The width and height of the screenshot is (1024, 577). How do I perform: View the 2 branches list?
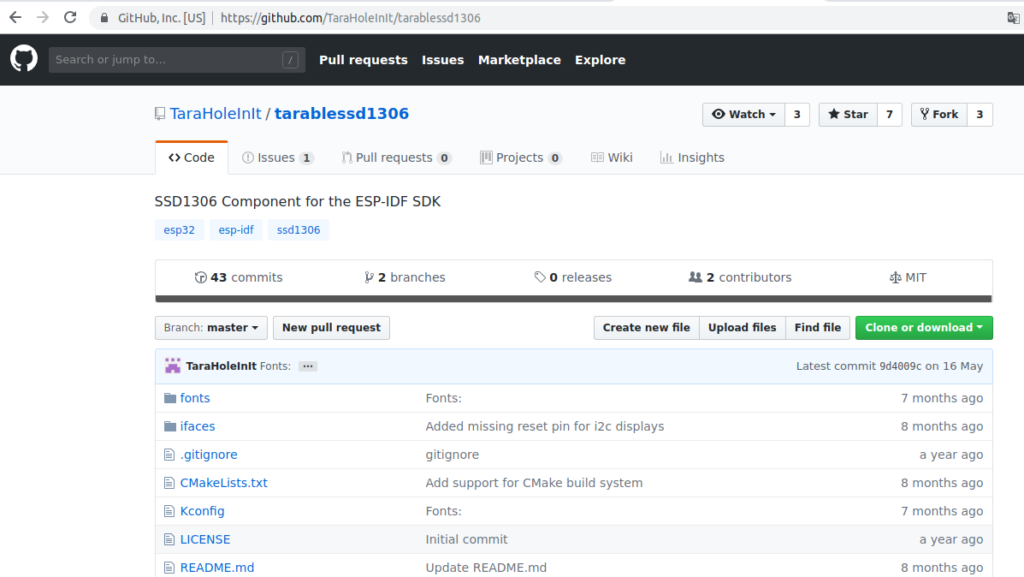pyautogui.click(x=405, y=277)
